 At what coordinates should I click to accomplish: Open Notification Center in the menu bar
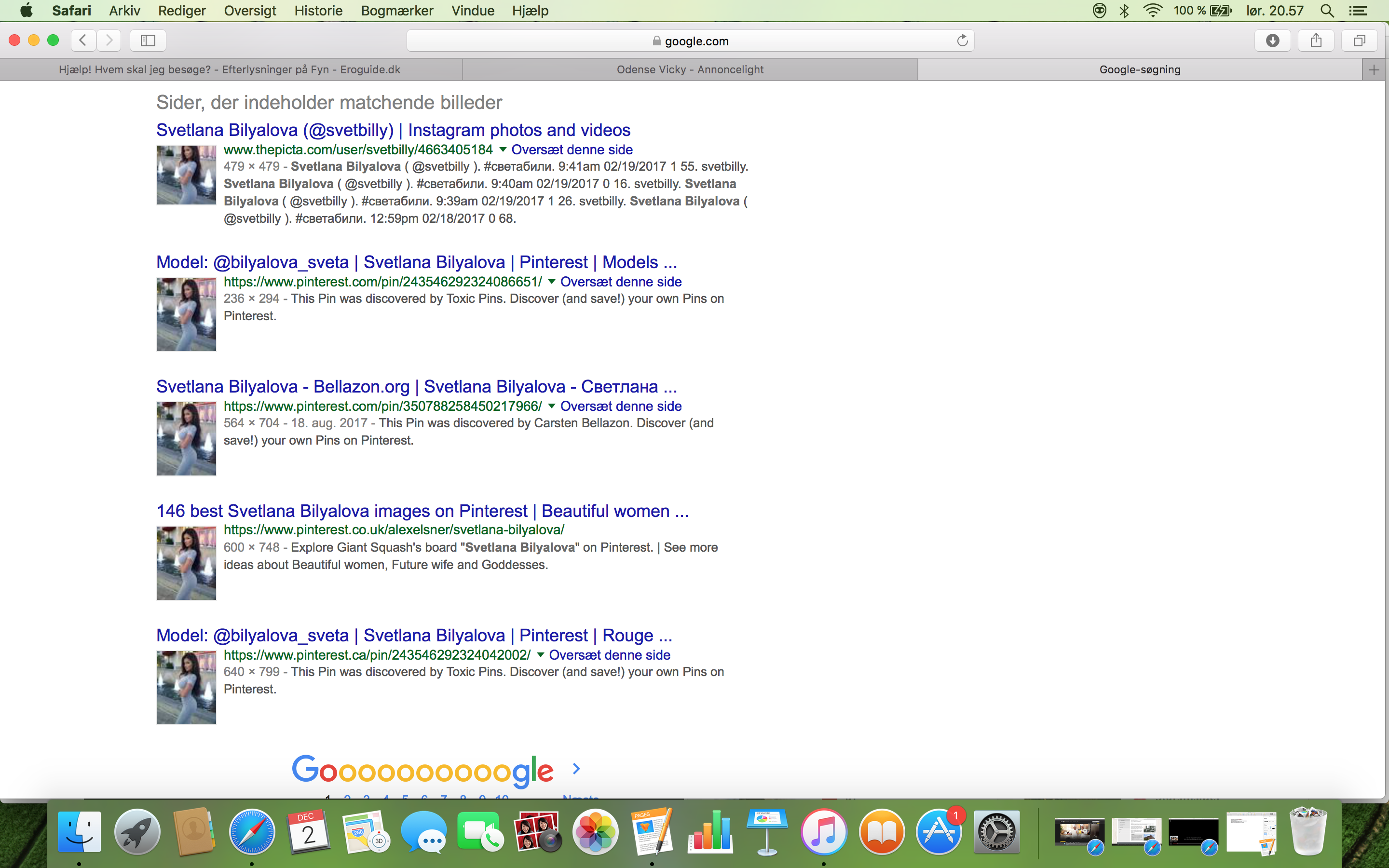pyautogui.click(x=1358, y=10)
